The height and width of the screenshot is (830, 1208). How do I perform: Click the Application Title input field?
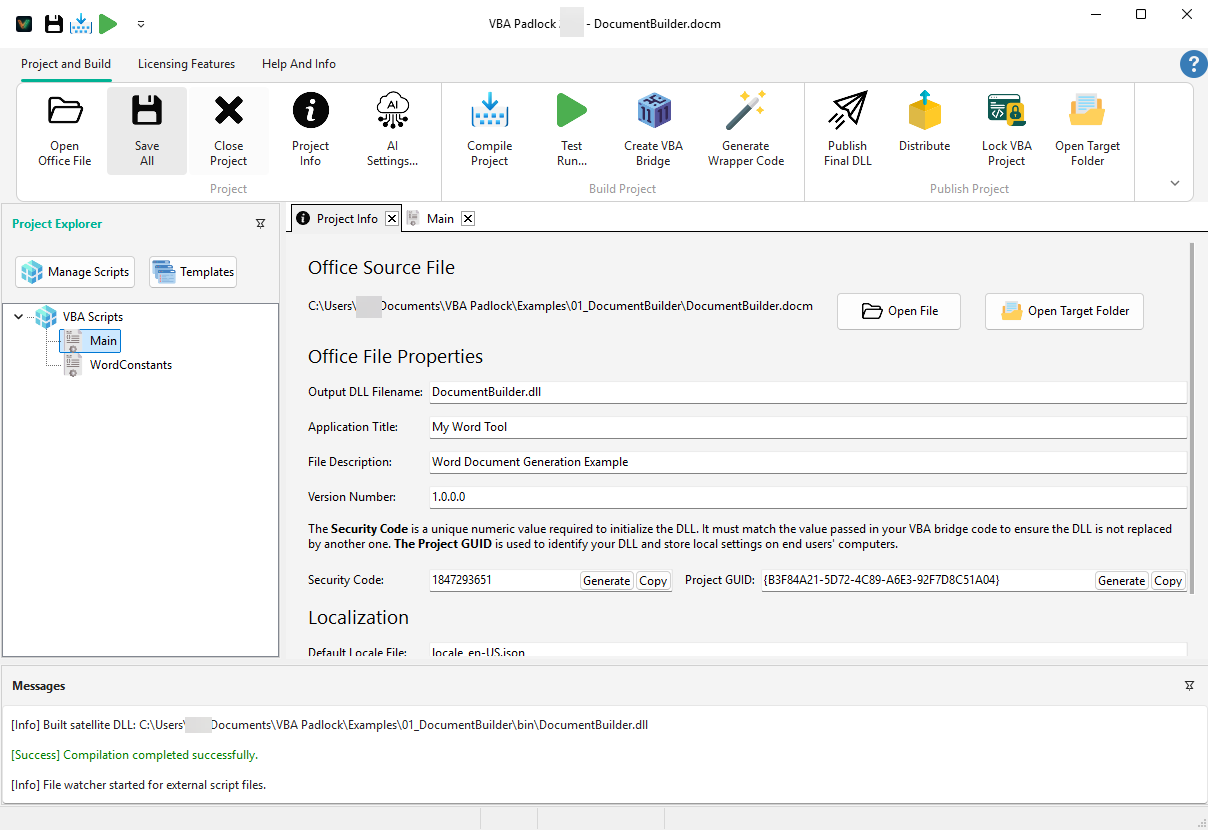(x=700, y=426)
